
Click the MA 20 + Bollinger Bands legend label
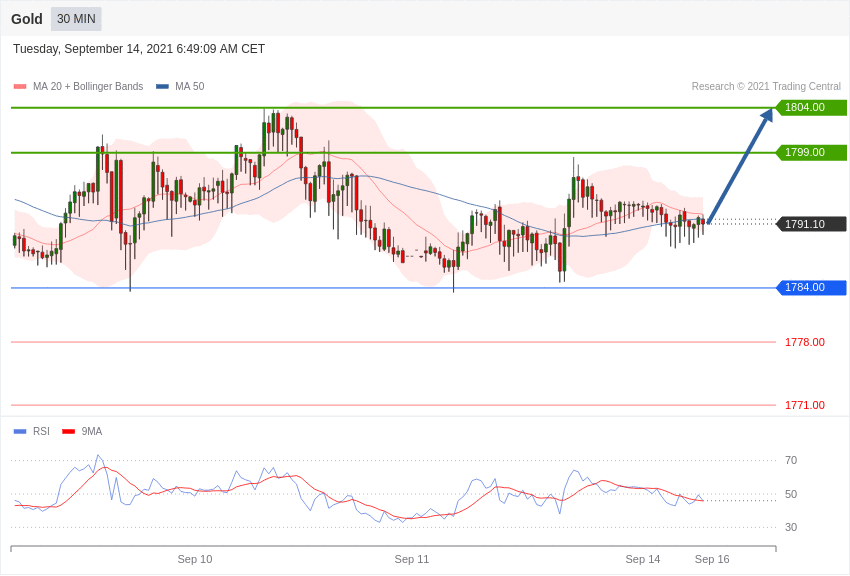coord(88,86)
